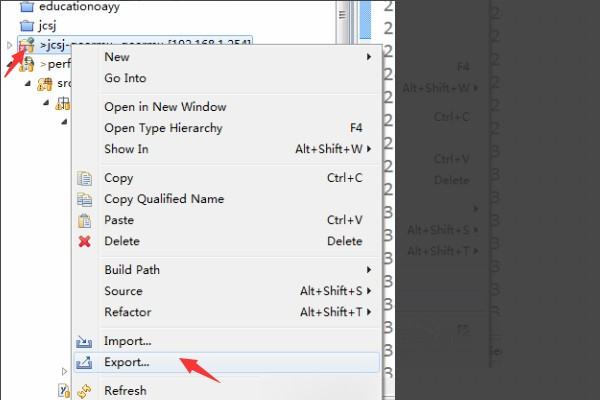
Task: Open the Refactor submenu
Action: 227,312
